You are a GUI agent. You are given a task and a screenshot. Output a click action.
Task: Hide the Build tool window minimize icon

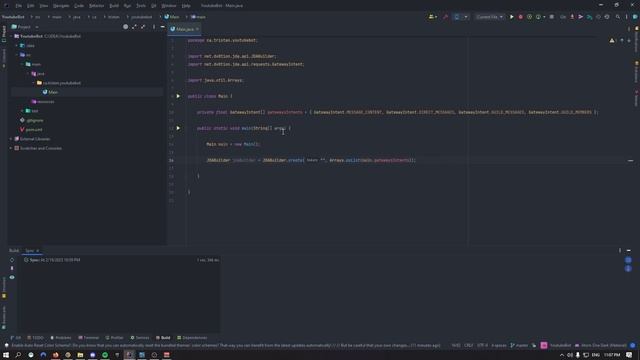[629, 250]
